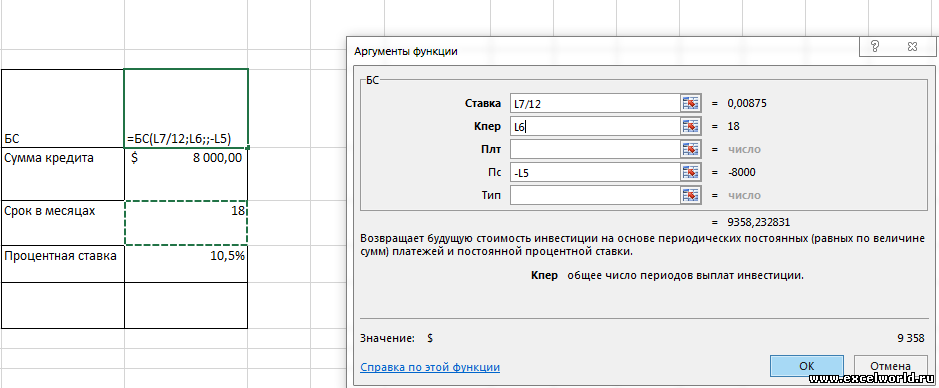
Task: Click the Отмена button
Action: click(x=890, y=366)
